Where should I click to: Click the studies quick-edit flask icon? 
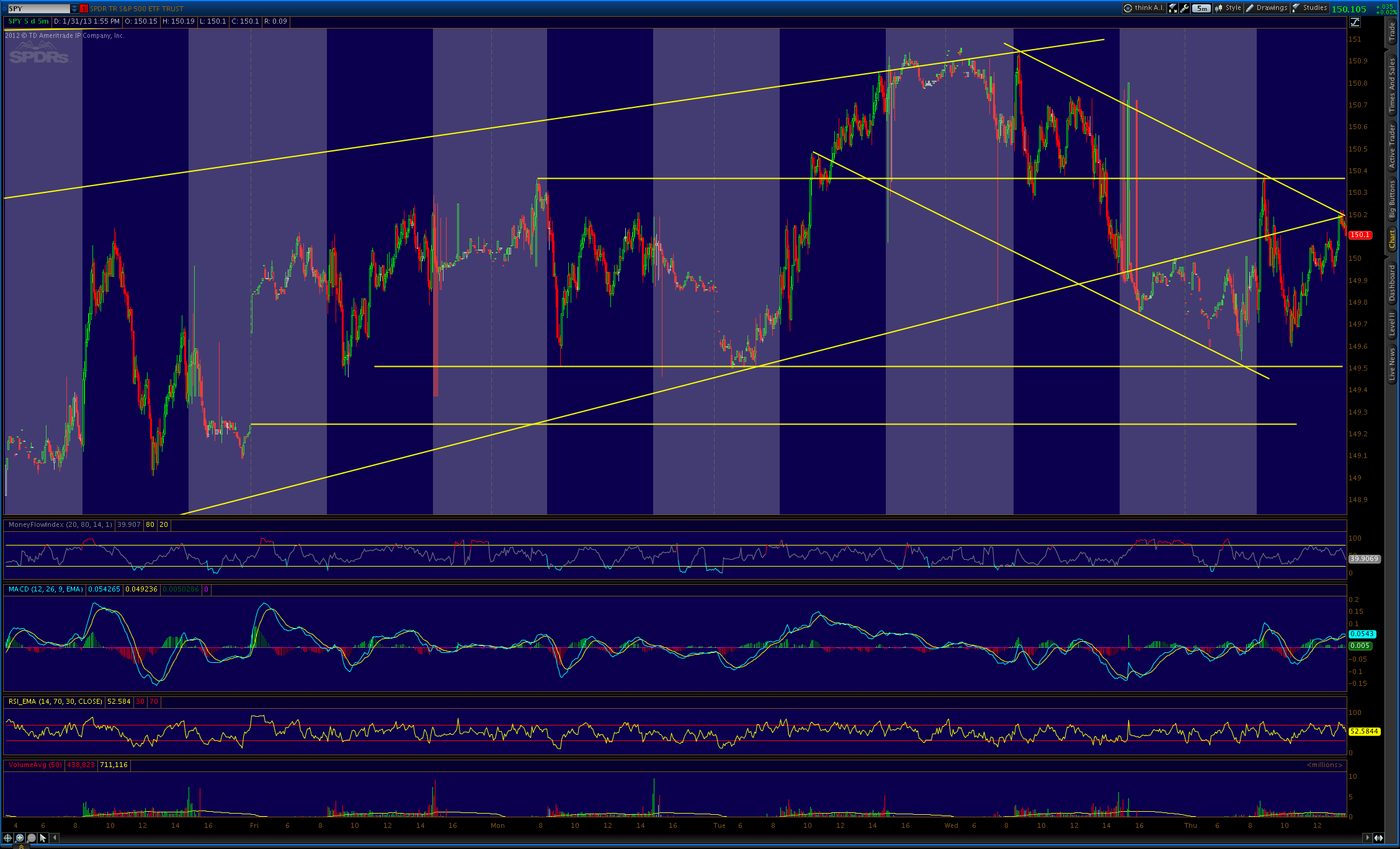coord(1172,8)
